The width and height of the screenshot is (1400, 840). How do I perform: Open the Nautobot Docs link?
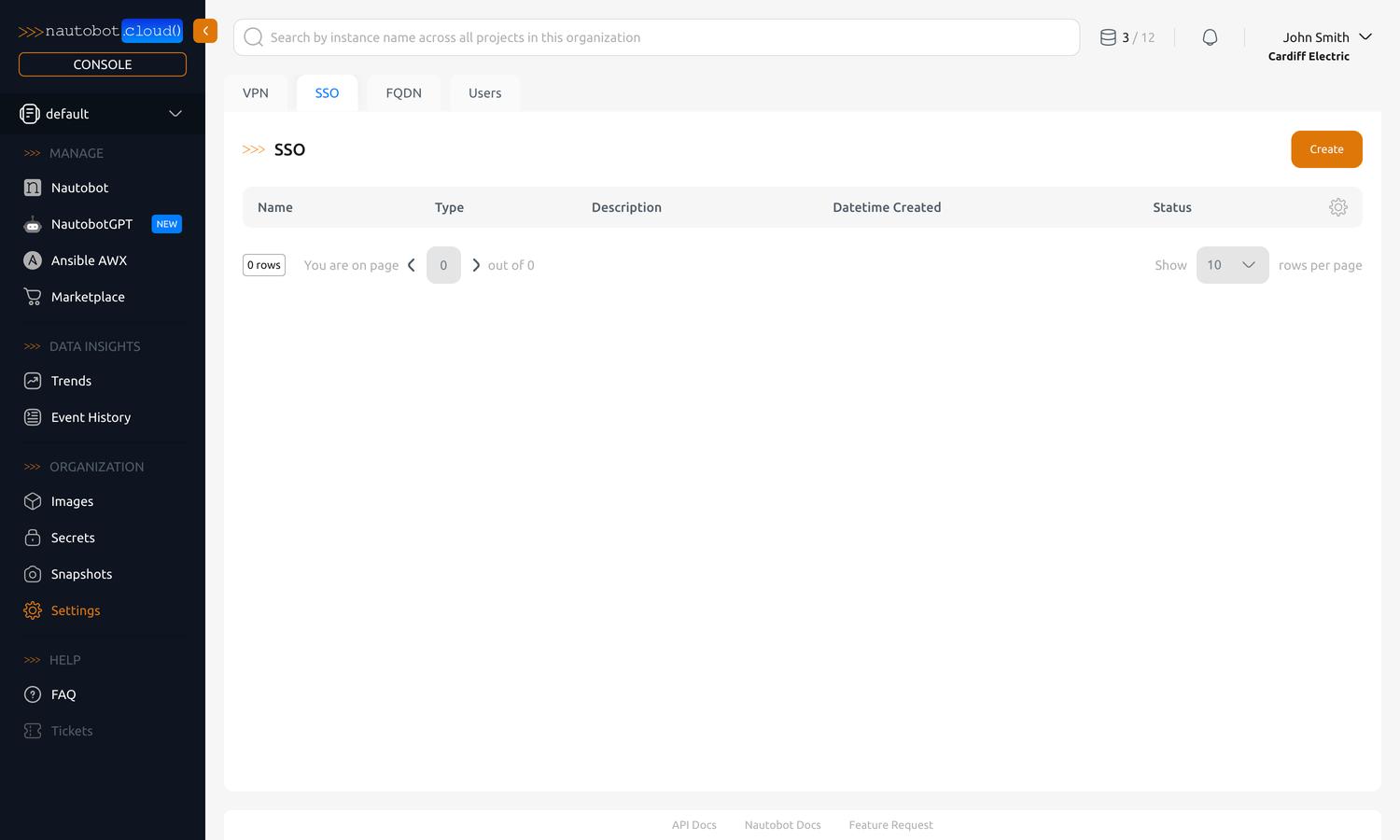pyautogui.click(x=782, y=825)
